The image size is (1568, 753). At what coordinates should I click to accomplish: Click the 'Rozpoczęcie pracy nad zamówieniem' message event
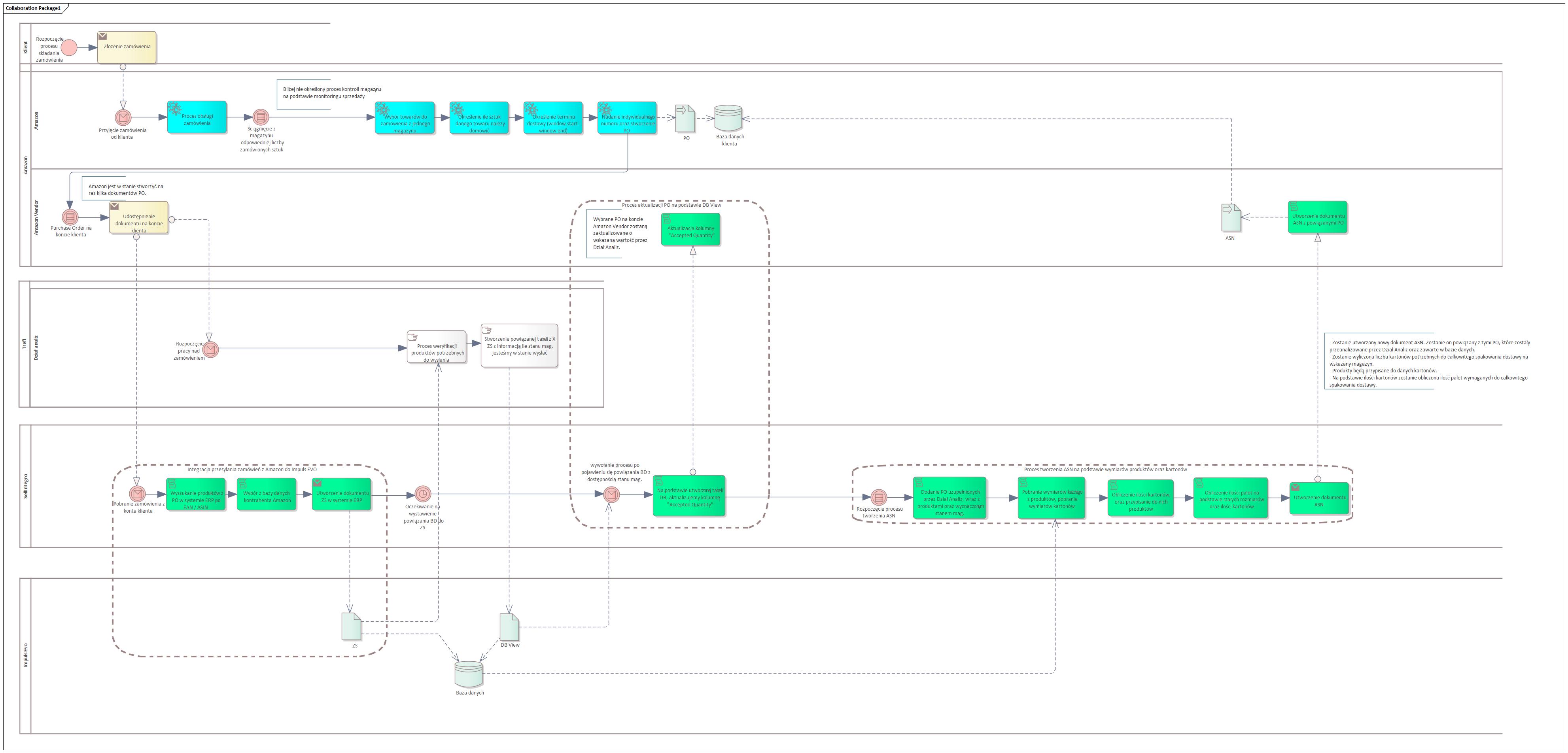[211, 350]
